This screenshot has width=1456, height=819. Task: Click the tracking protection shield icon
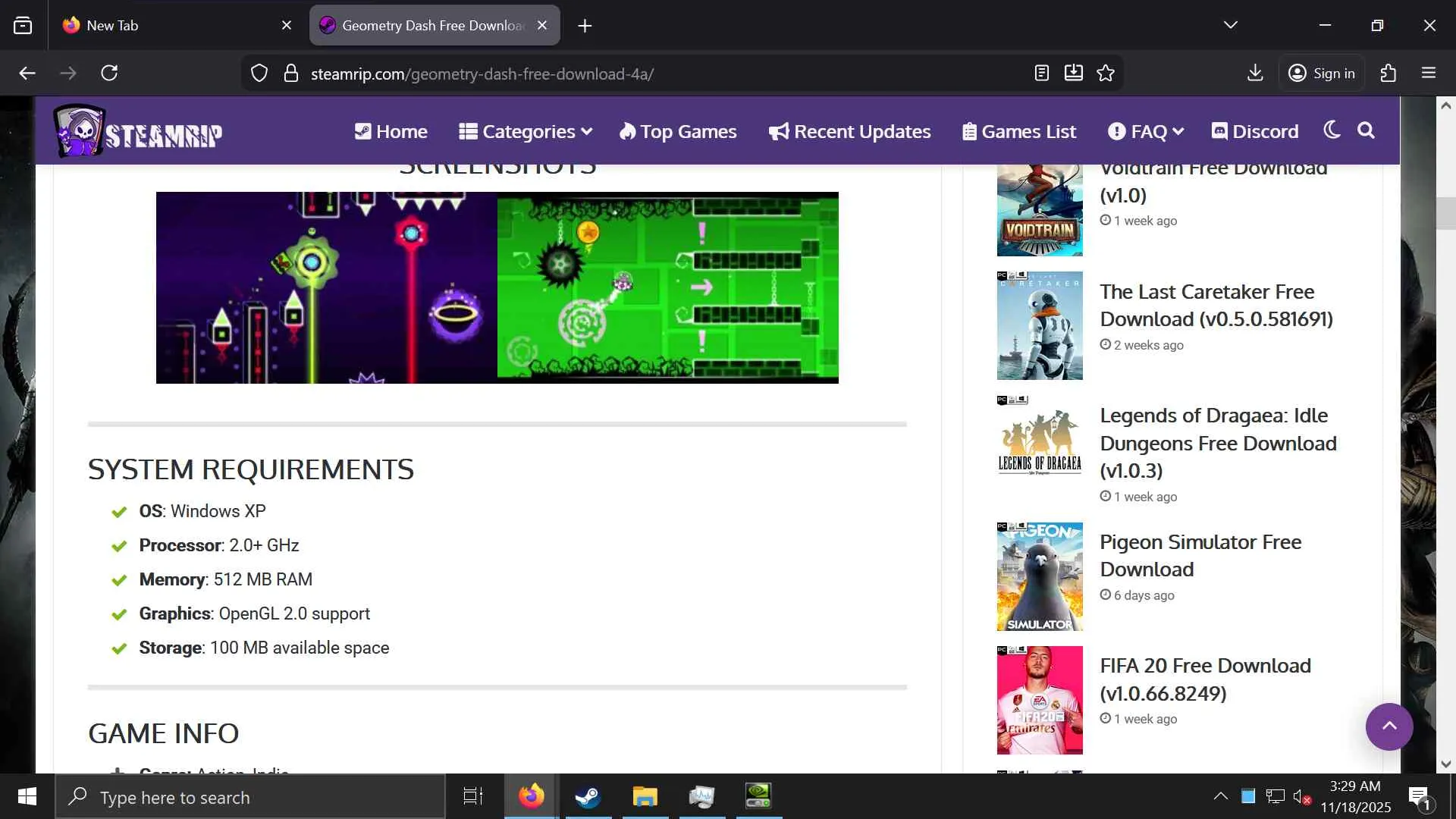[259, 73]
